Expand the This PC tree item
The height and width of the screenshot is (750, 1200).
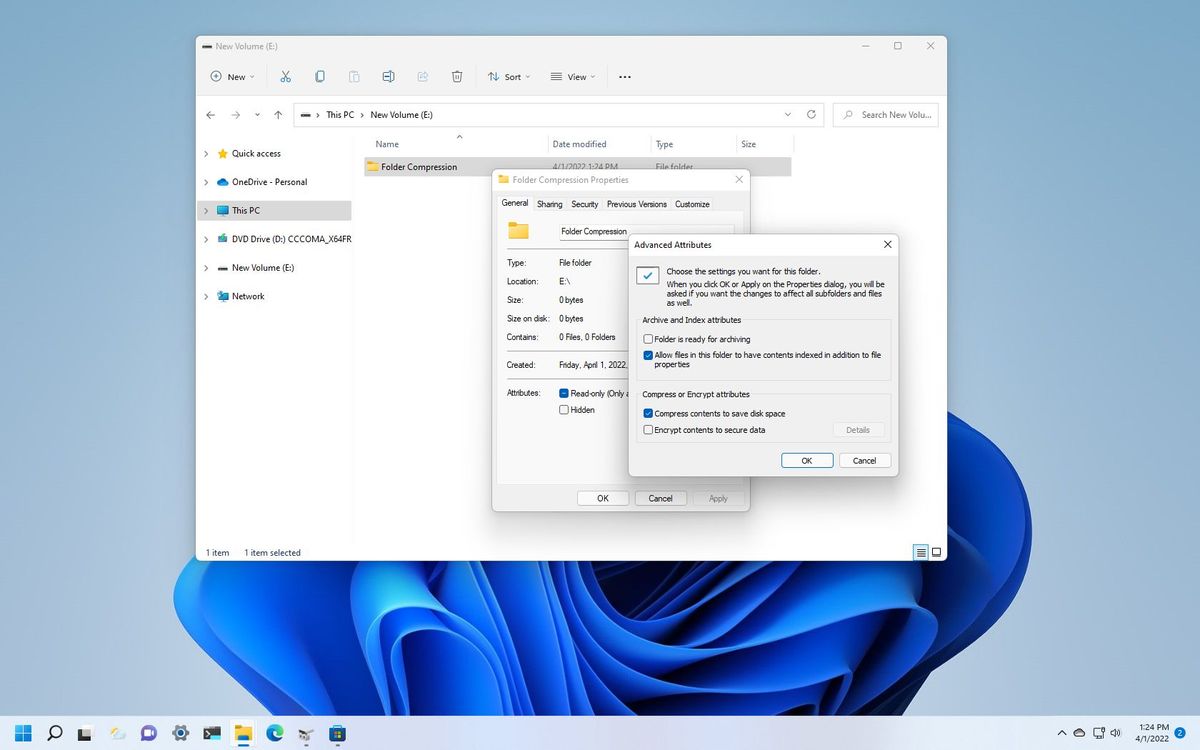206,210
